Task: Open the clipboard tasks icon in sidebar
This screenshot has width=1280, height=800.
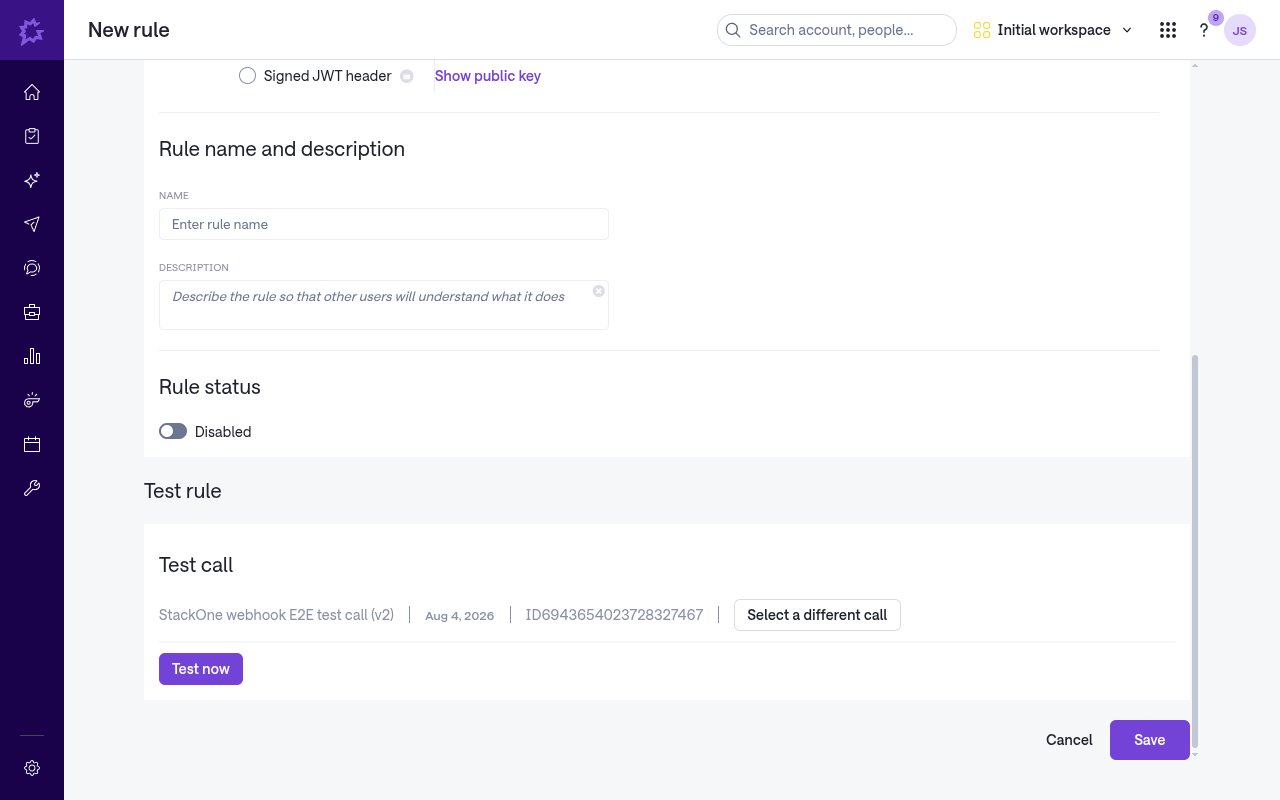Action: 32,136
